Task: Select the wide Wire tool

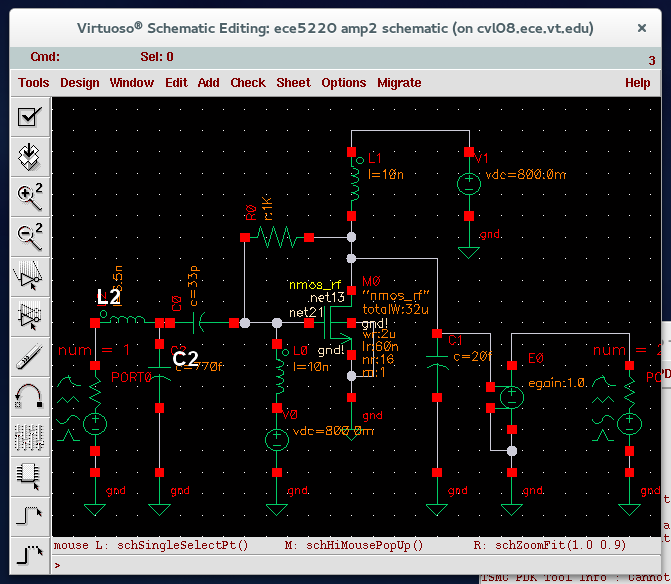Action: coord(30,555)
